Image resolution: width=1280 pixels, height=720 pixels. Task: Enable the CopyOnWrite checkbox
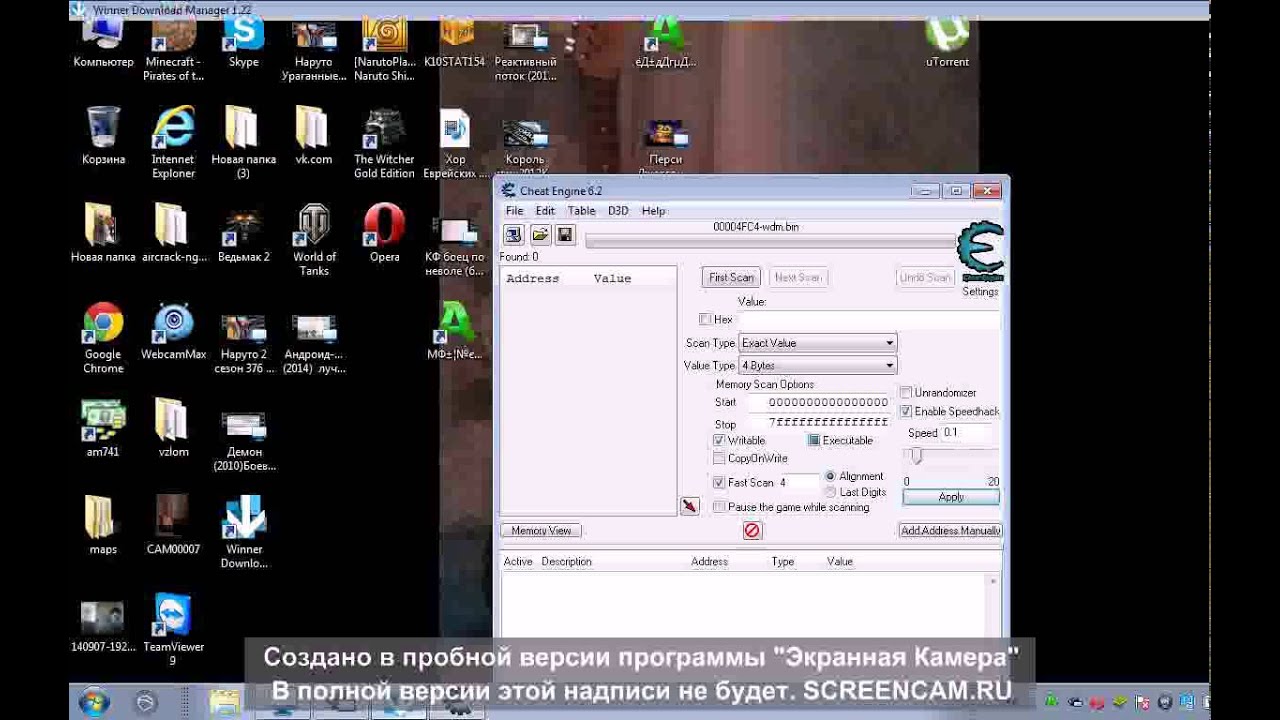click(719, 458)
